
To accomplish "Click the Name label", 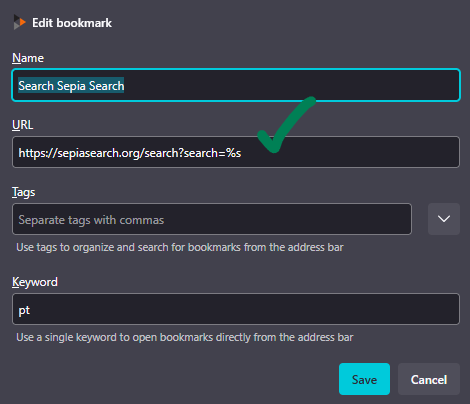I will pyautogui.click(x=28, y=58).
